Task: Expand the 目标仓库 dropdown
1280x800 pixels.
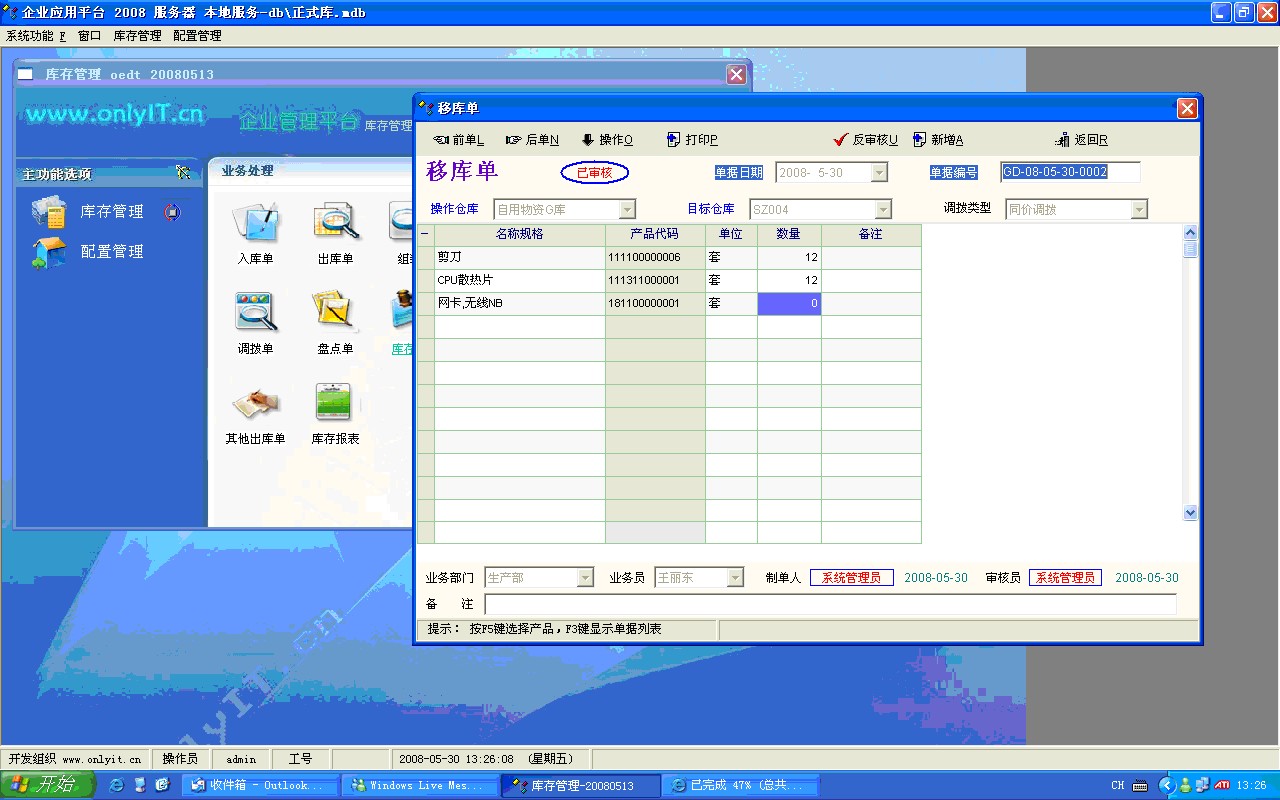Action: tap(883, 210)
